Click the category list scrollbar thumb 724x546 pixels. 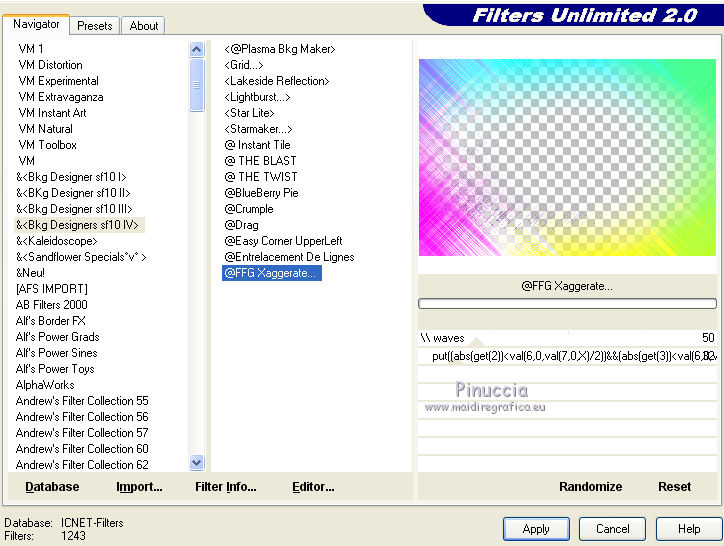coord(197,85)
